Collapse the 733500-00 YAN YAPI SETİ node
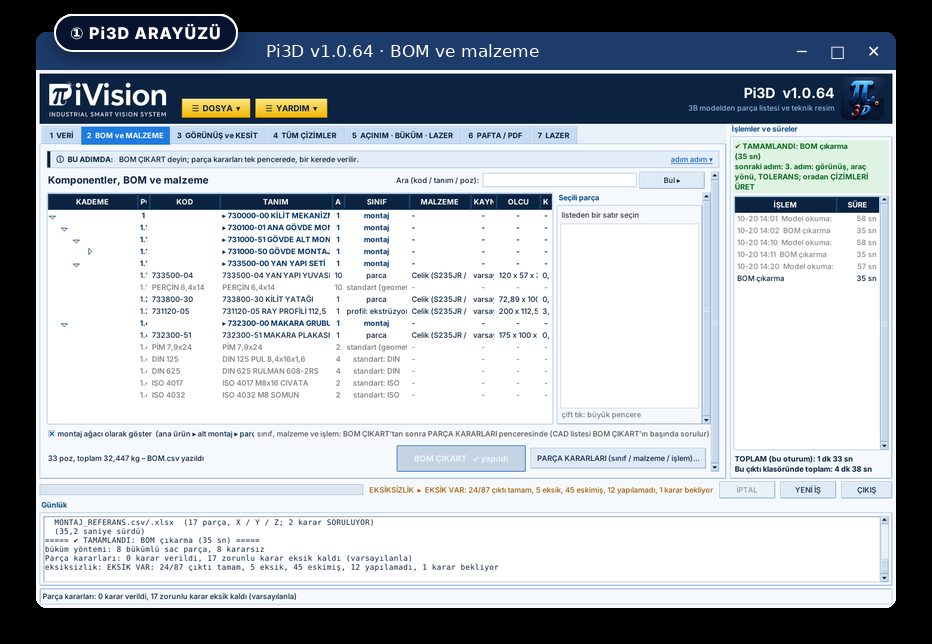Image resolution: width=932 pixels, height=644 pixels. click(76, 265)
